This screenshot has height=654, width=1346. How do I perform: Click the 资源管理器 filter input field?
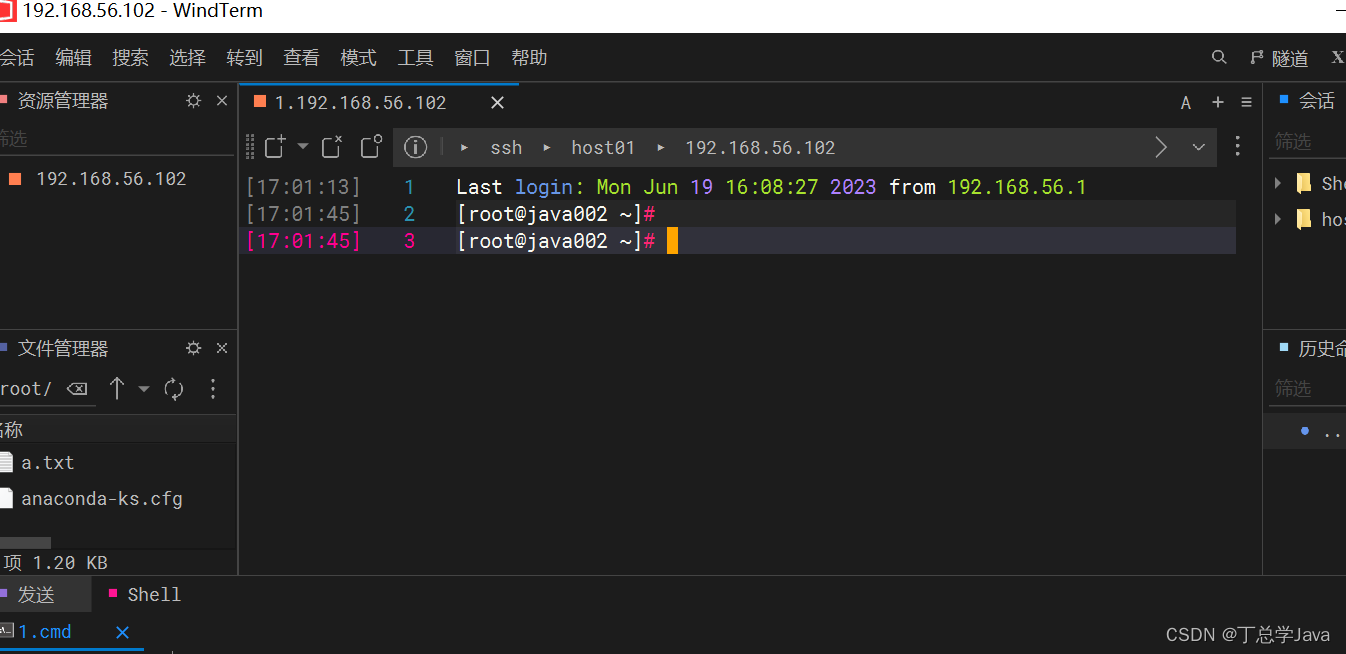(x=116, y=138)
